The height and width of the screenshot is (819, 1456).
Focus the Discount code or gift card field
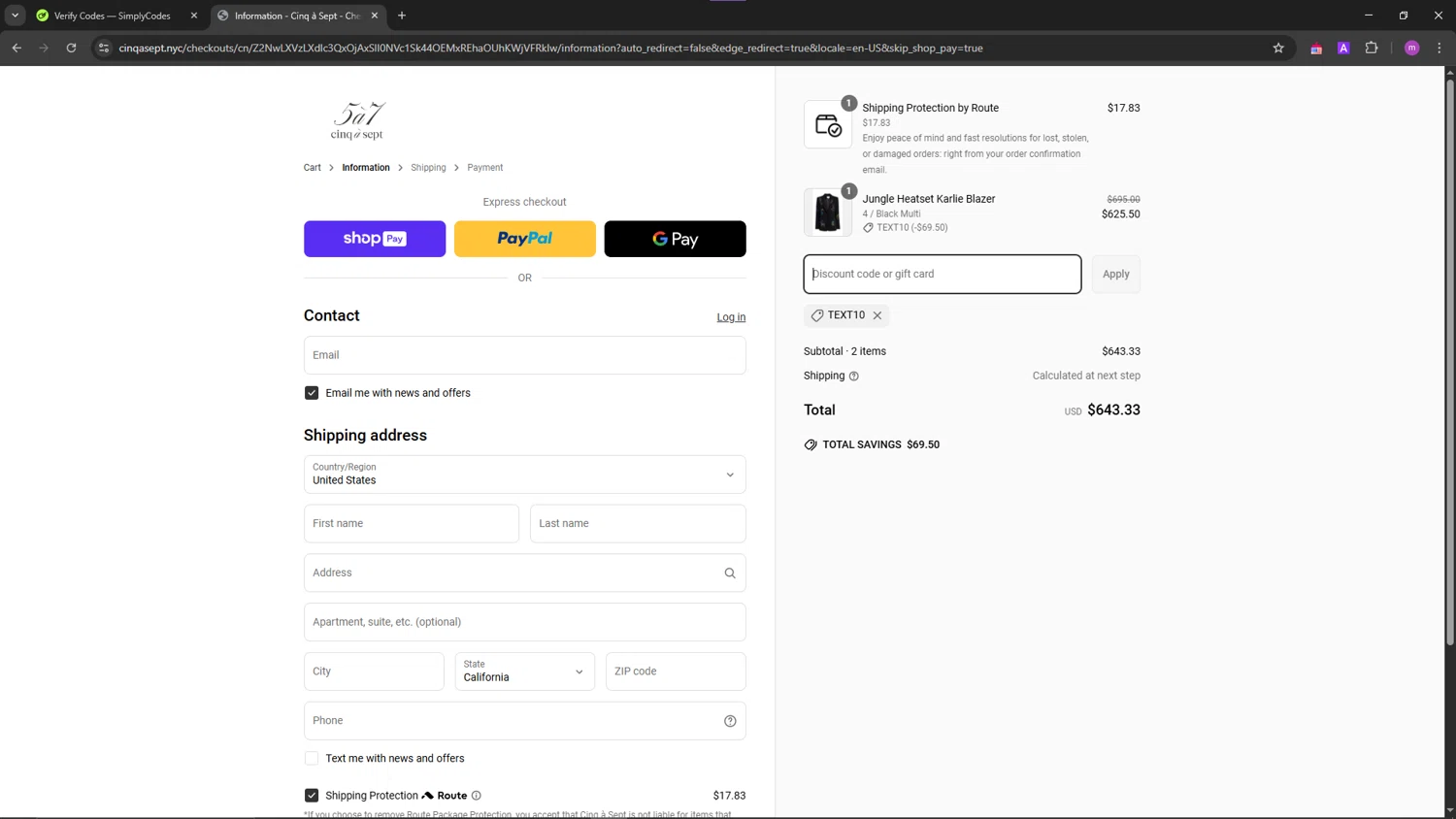point(943,275)
